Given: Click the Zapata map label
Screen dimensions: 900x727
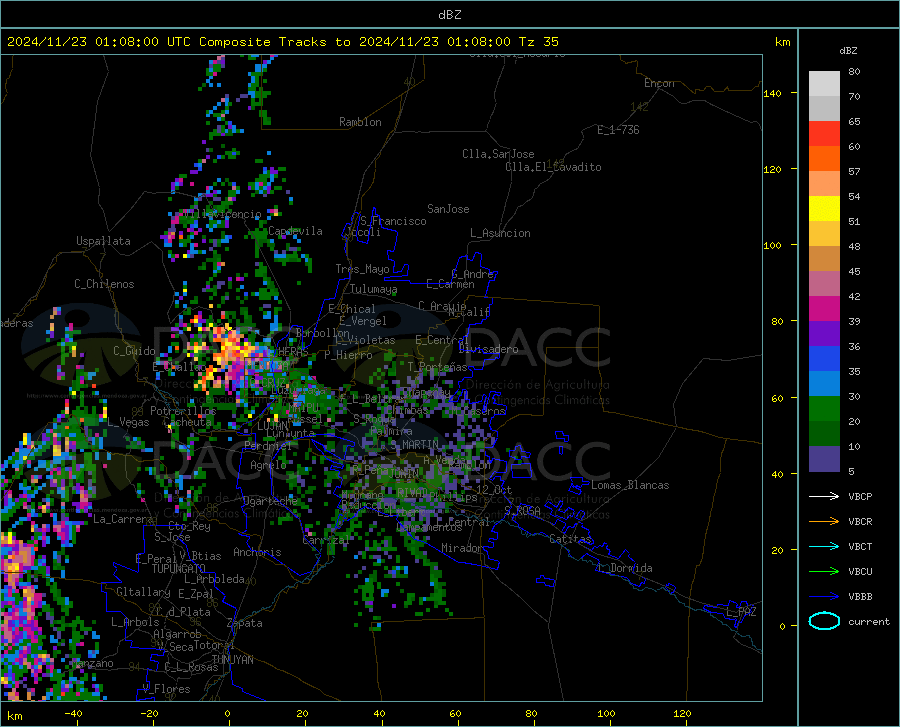Looking at the screenshot, I should 245,623.
